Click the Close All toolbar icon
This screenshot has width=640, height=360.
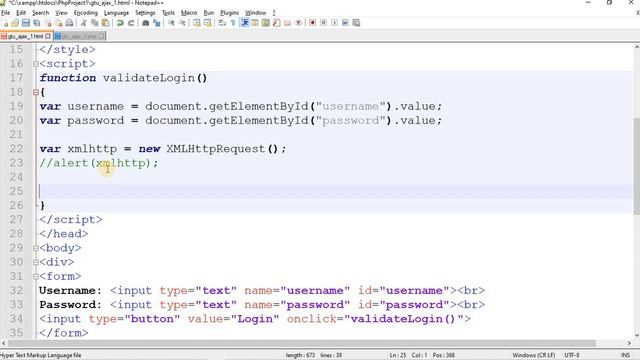coord(59,23)
